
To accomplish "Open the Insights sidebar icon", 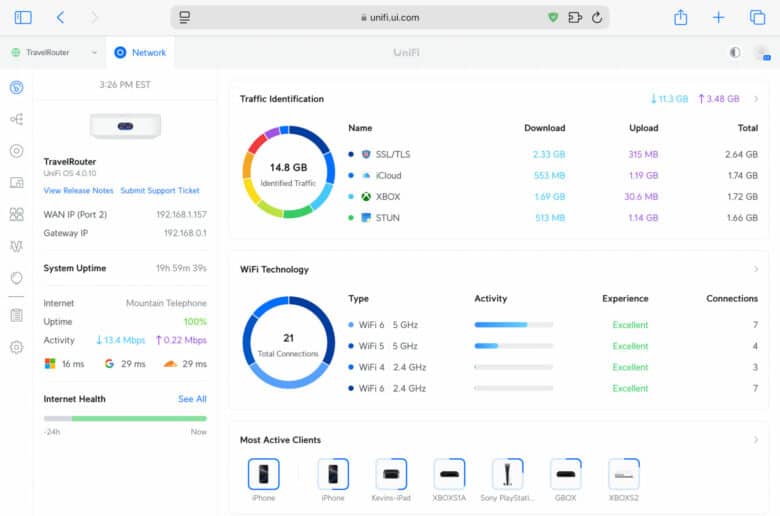I will (16, 278).
